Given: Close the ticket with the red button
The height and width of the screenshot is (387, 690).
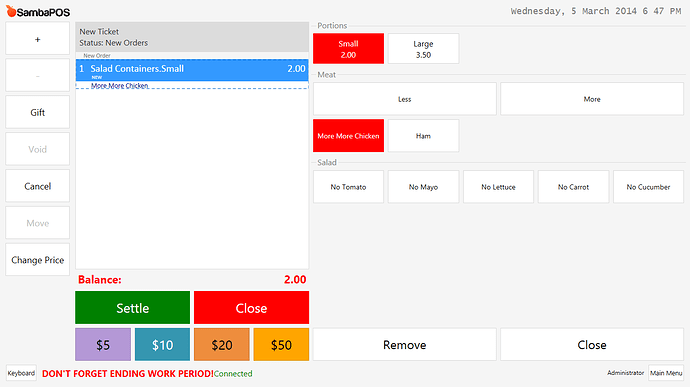Looking at the screenshot, I should point(251,307).
